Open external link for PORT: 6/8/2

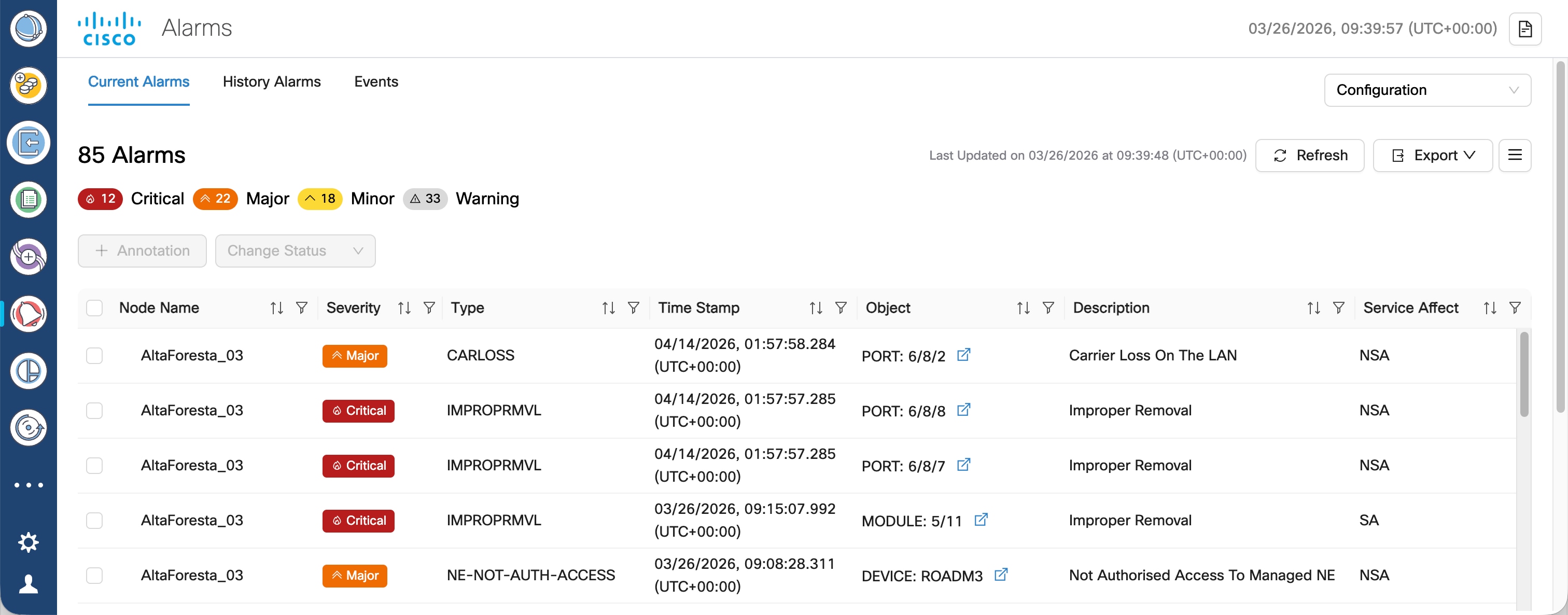pos(963,355)
